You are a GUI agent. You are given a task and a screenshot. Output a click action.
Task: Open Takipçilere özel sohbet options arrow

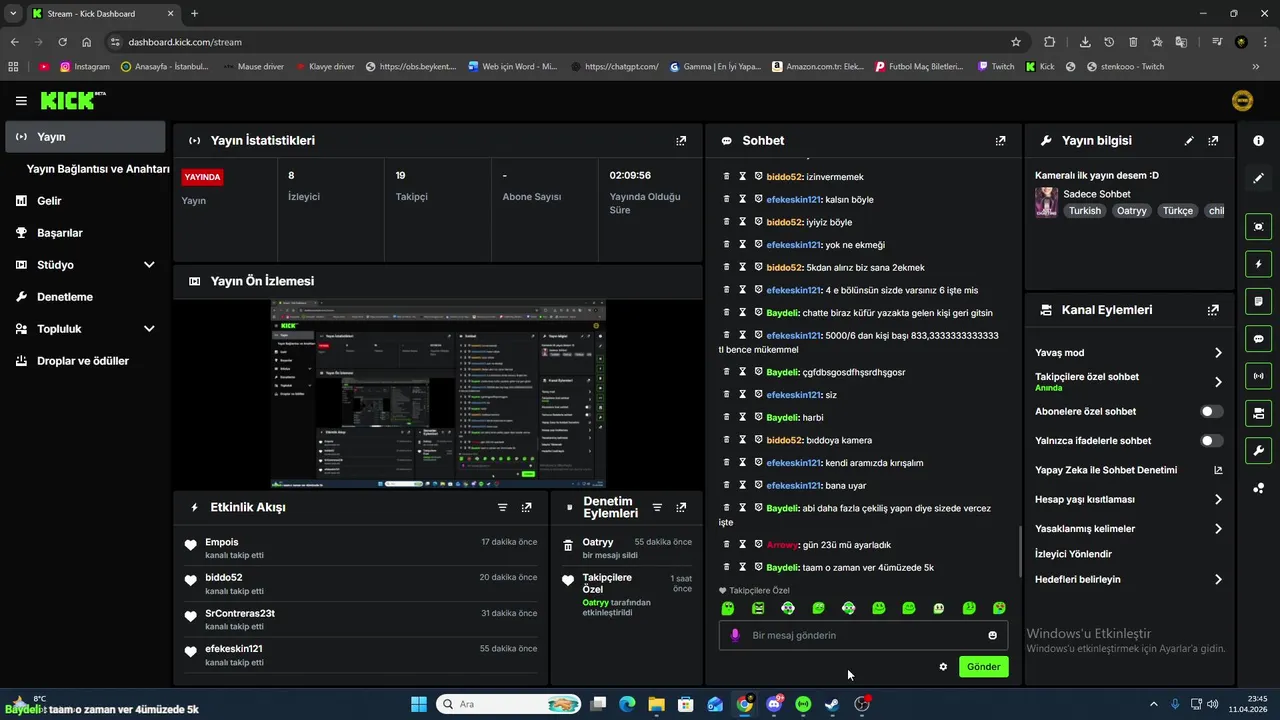click(1218, 382)
